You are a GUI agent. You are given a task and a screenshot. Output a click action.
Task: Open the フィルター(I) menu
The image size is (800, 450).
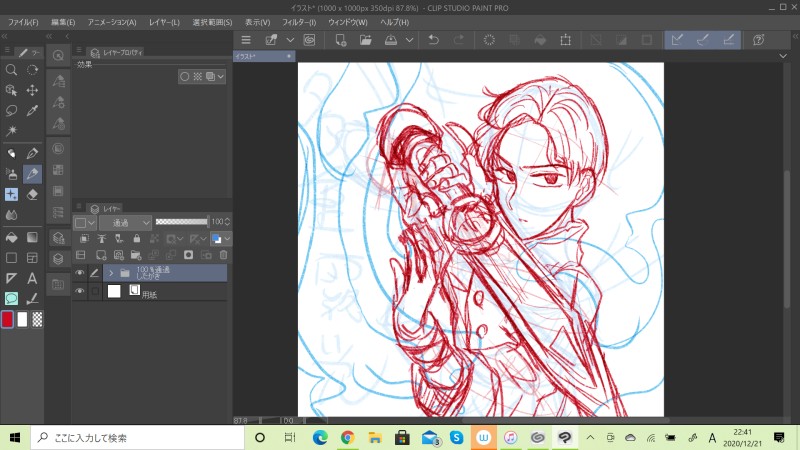pyautogui.click(x=299, y=22)
